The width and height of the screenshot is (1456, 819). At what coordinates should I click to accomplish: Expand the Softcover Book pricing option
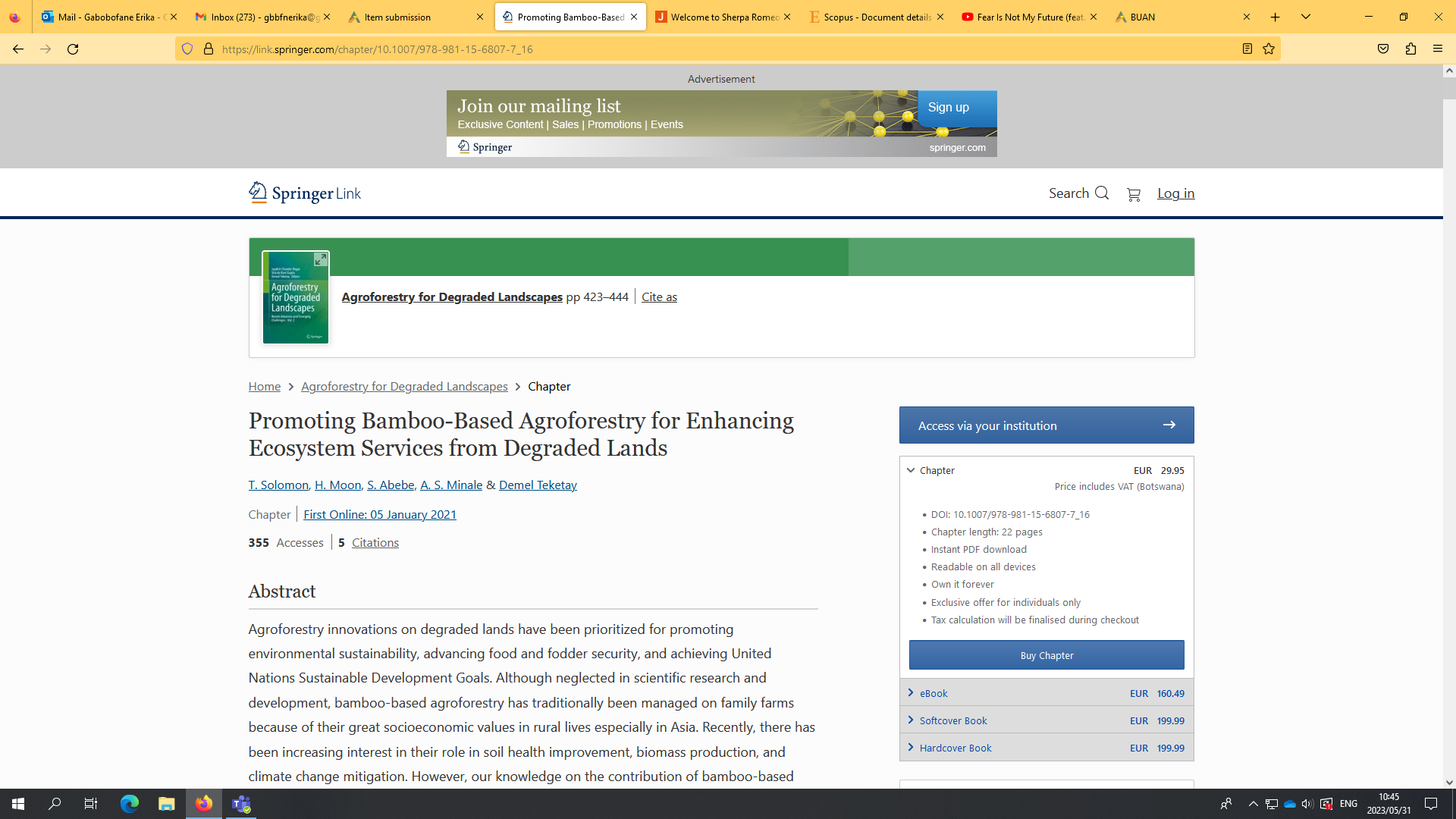(1046, 720)
